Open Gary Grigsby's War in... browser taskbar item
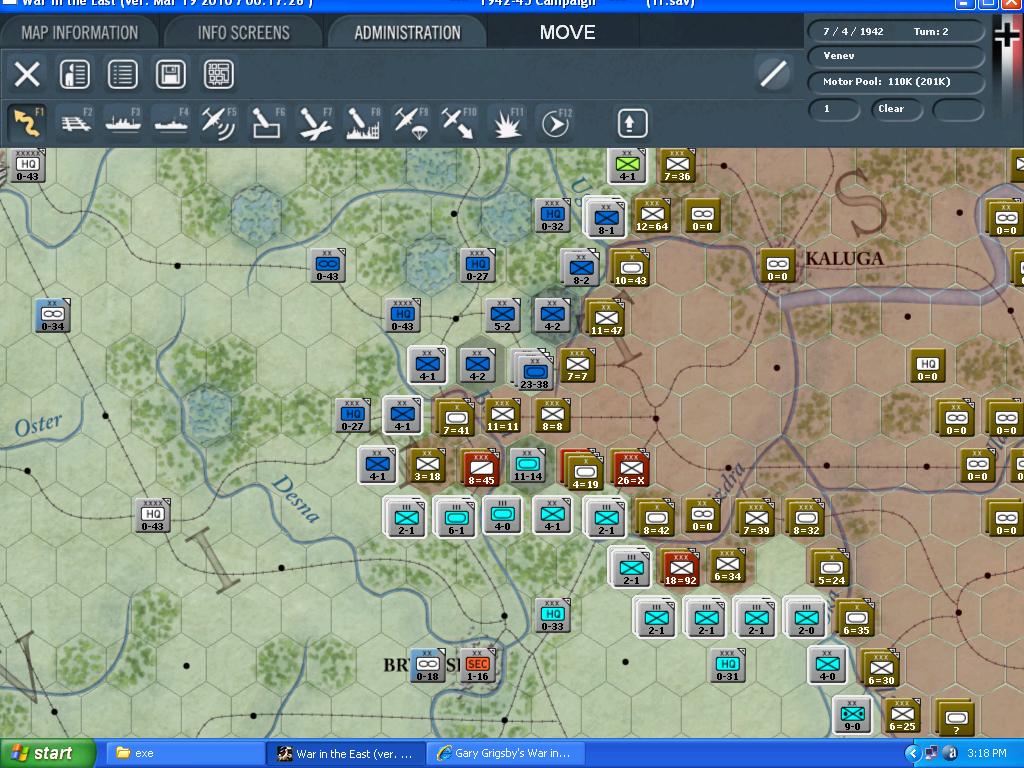The width and height of the screenshot is (1024, 768). (506, 754)
